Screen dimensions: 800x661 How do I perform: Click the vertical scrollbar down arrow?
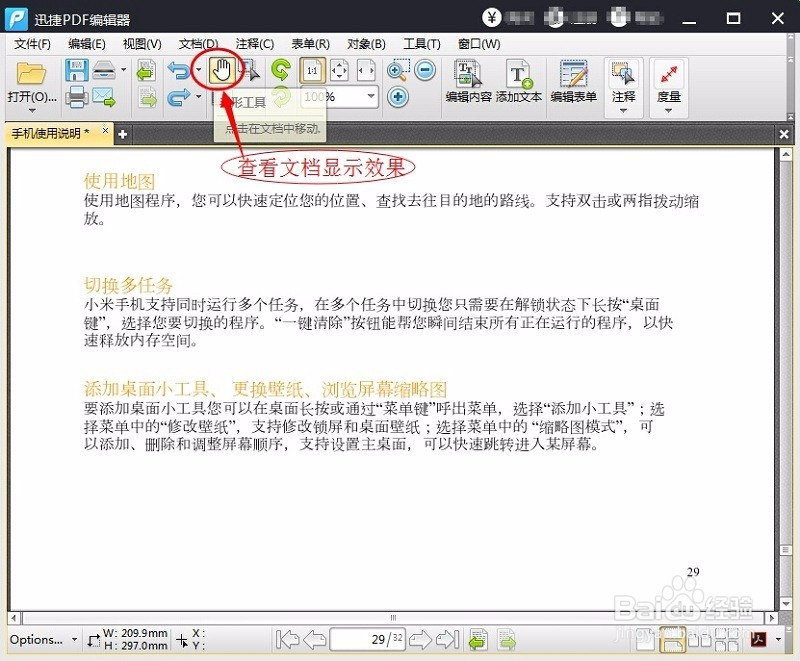tap(786, 604)
